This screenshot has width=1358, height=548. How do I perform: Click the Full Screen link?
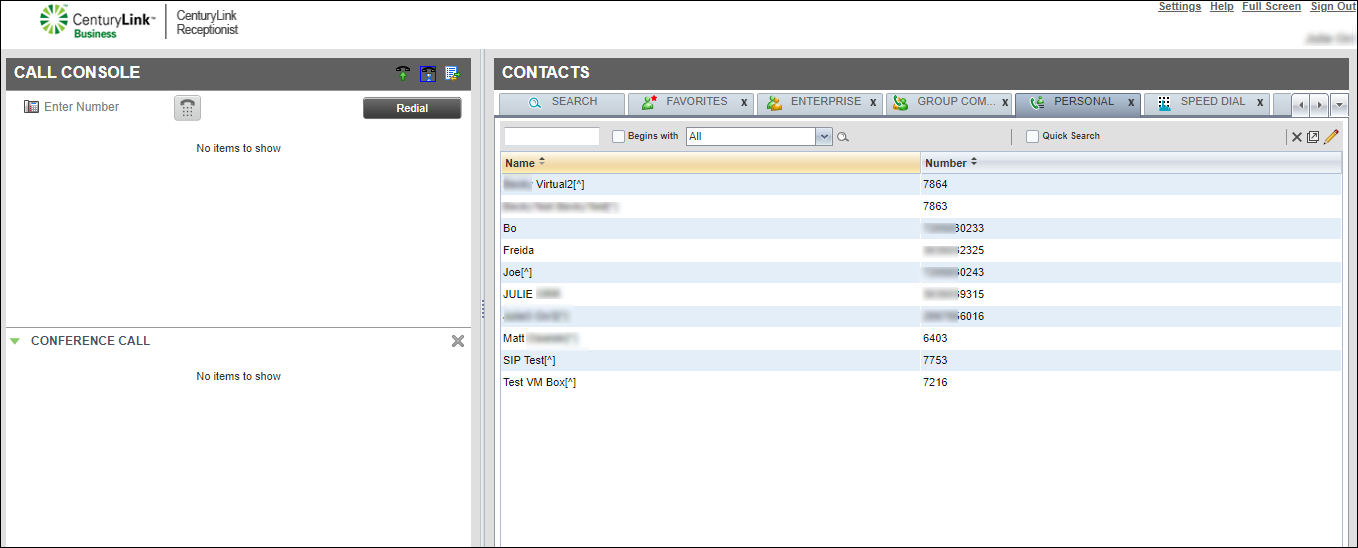pos(1271,7)
